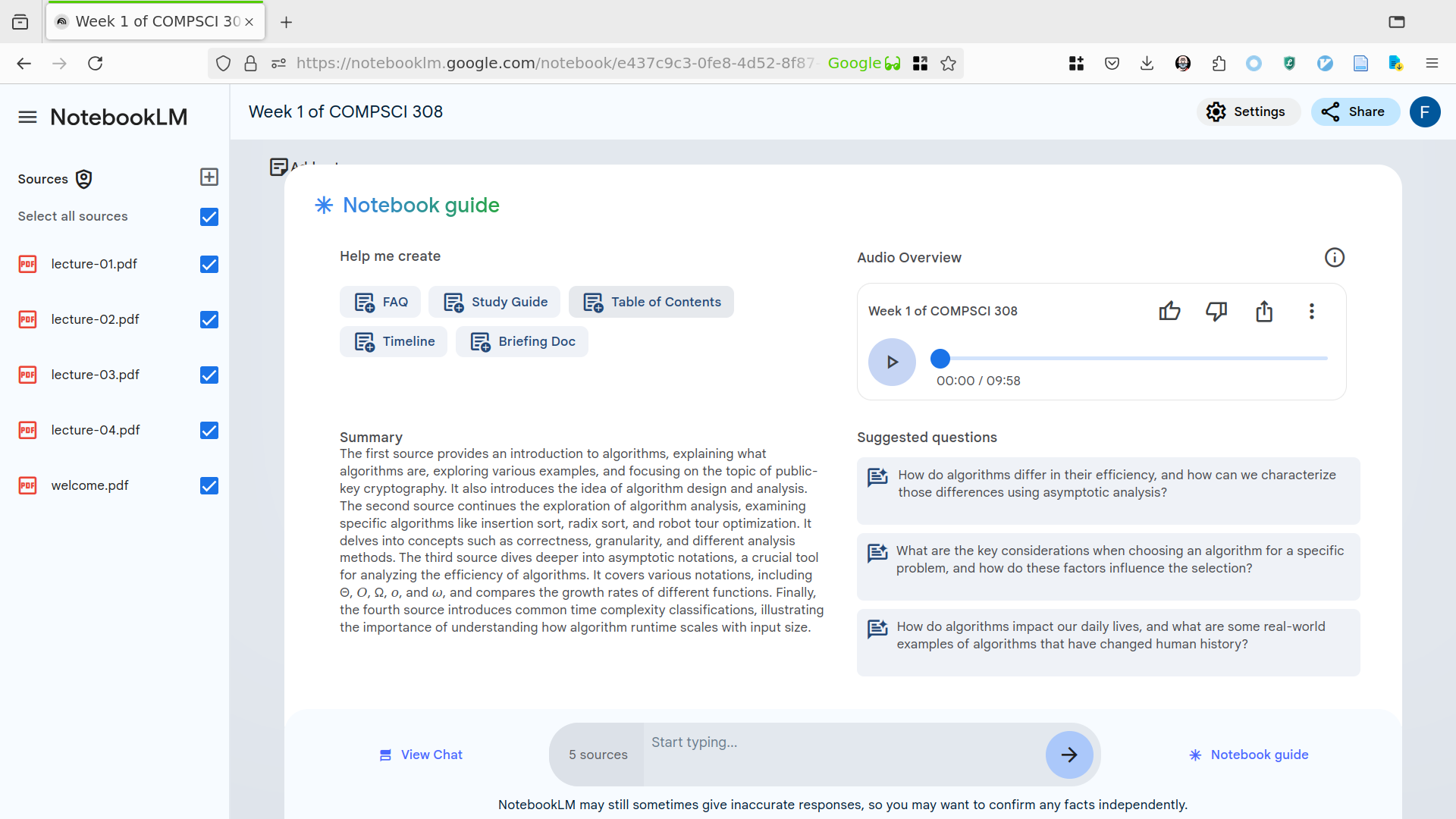Click the audio progress slider handle
Image resolution: width=1456 pixels, height=819 pixels.
[x=940, y=358]
